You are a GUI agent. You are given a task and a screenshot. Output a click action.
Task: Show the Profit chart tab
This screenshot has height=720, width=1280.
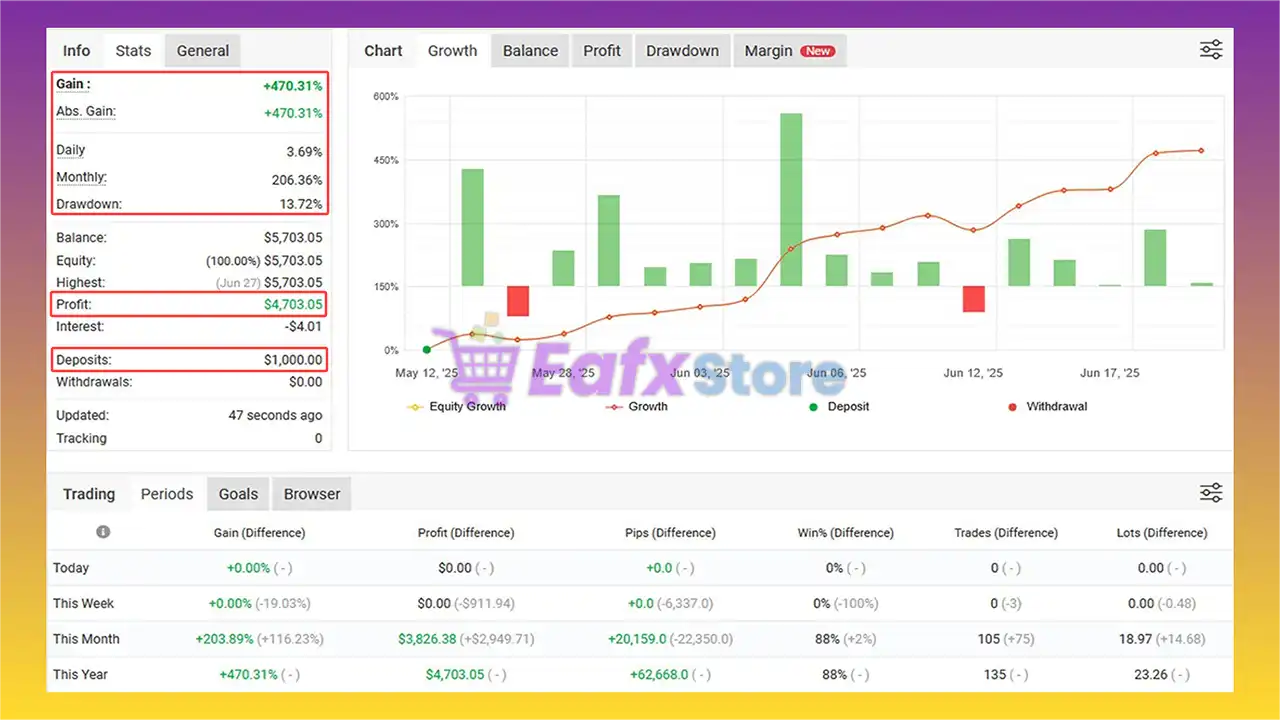[x=602, y=51]
